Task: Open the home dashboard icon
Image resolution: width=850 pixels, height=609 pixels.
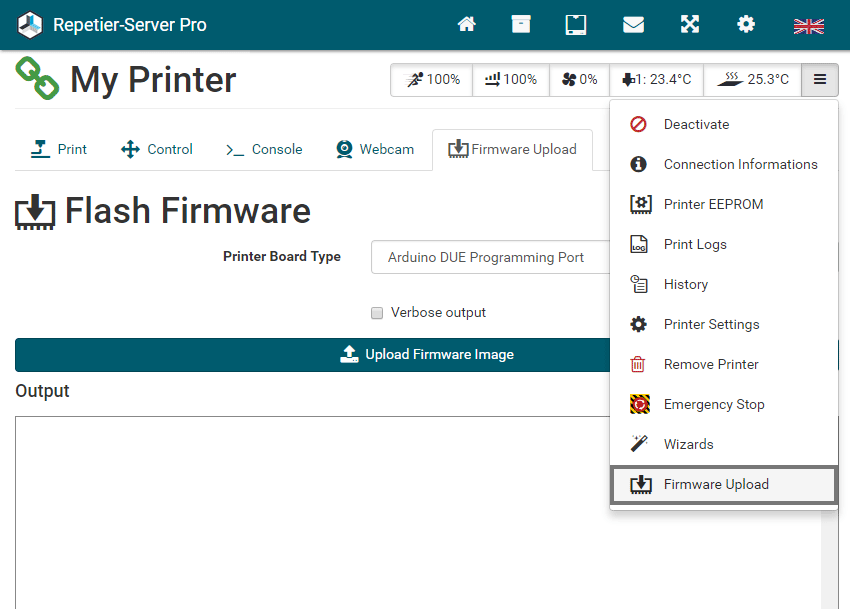Action: tap(466, 24)
